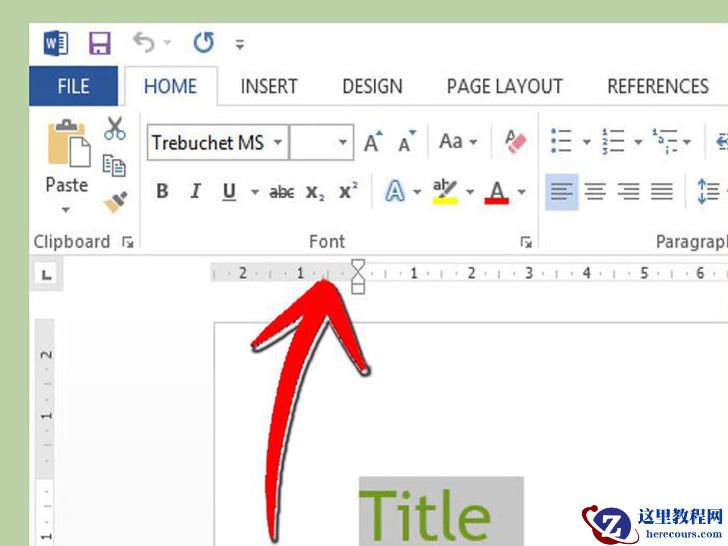Align text left
The width and height of the screenshot is (728, 546).
coord(562,191)
